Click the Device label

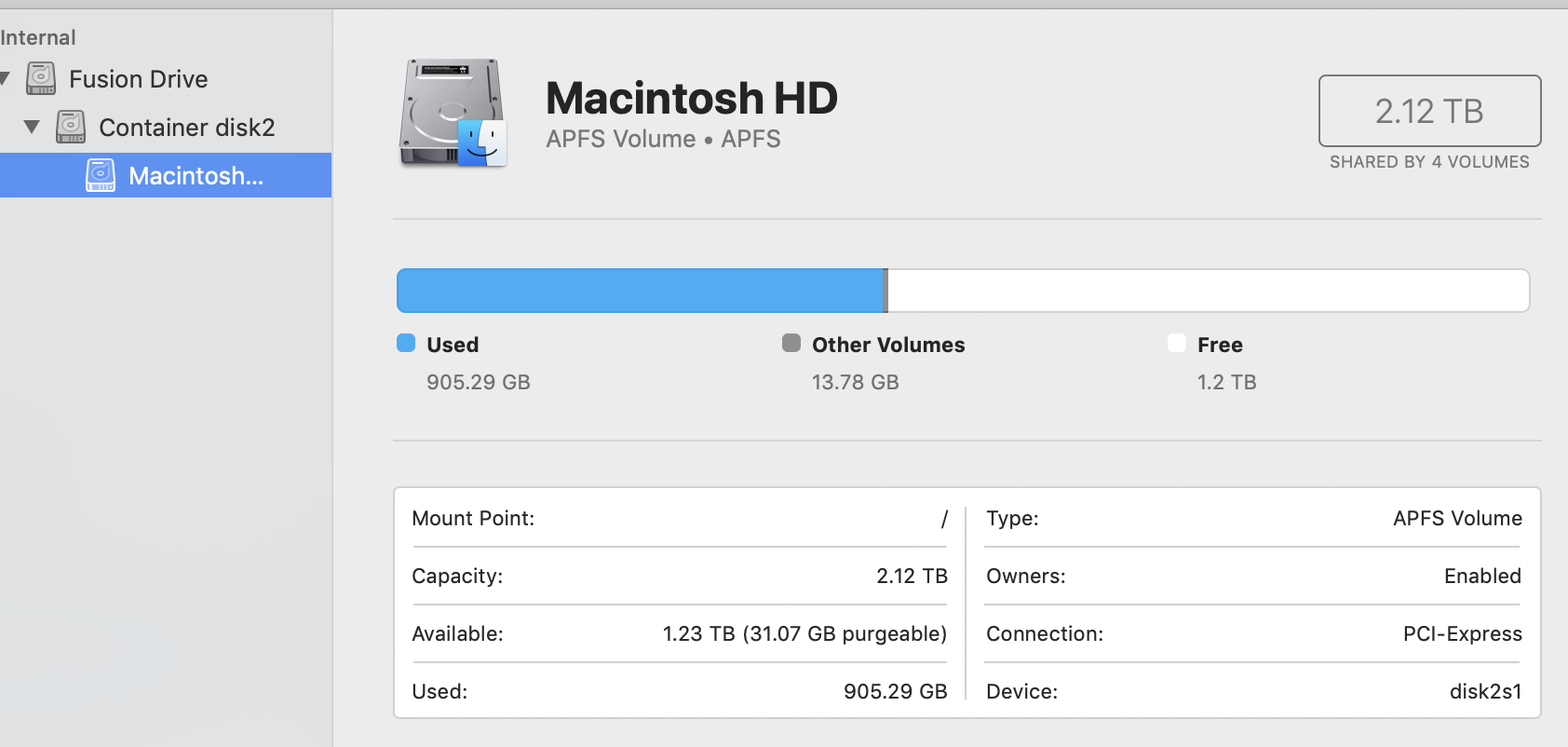[x=1021, y=691]
